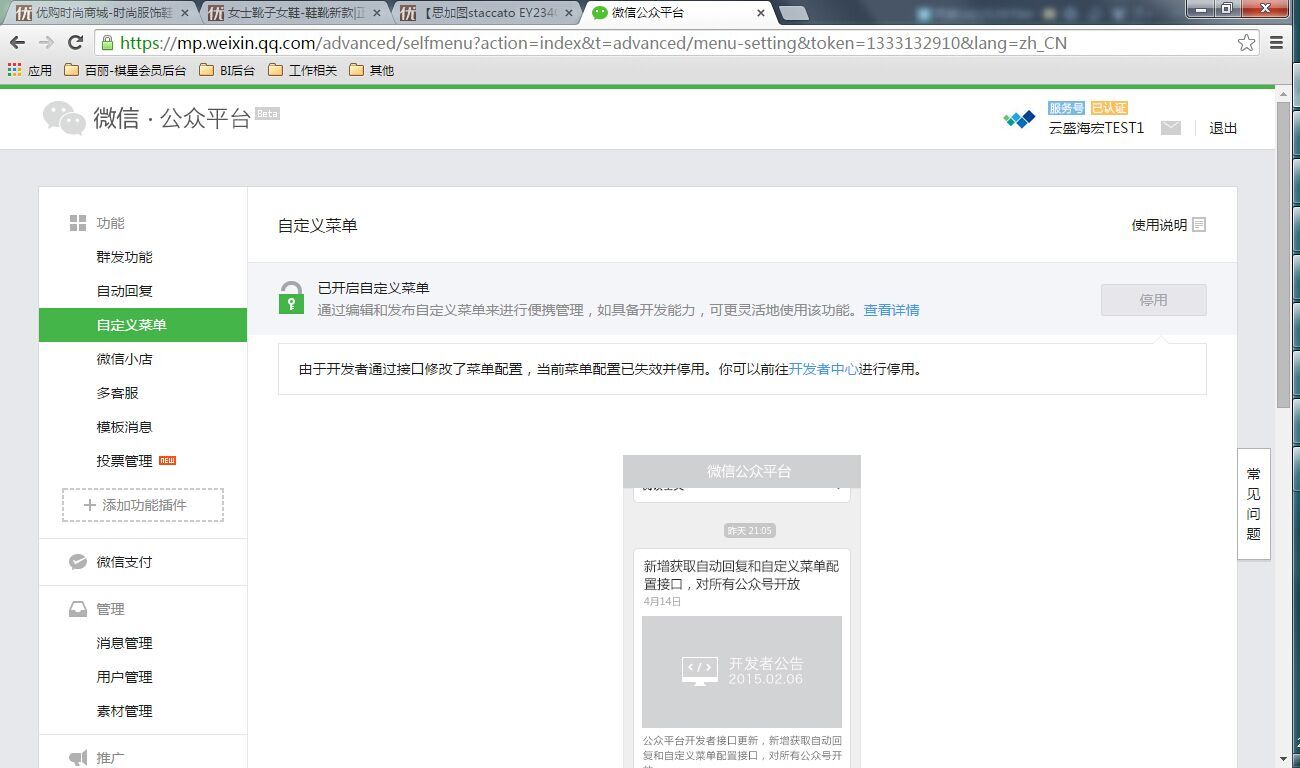Click the browser back arrow
This screenshot has width=1300, height=768.
(17, 42)
